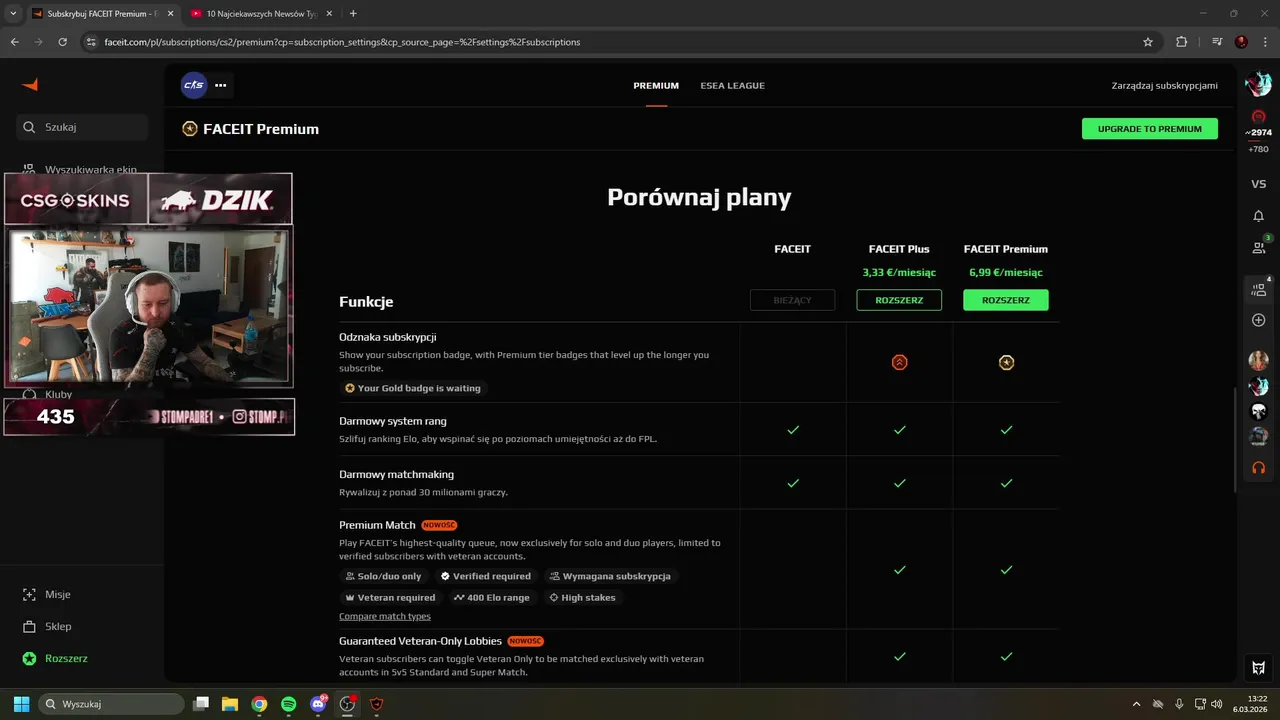Bookmark this page with the star icon
Image resolution: width=1280 pixels, height=720 pixels.
coord(1148,42)
